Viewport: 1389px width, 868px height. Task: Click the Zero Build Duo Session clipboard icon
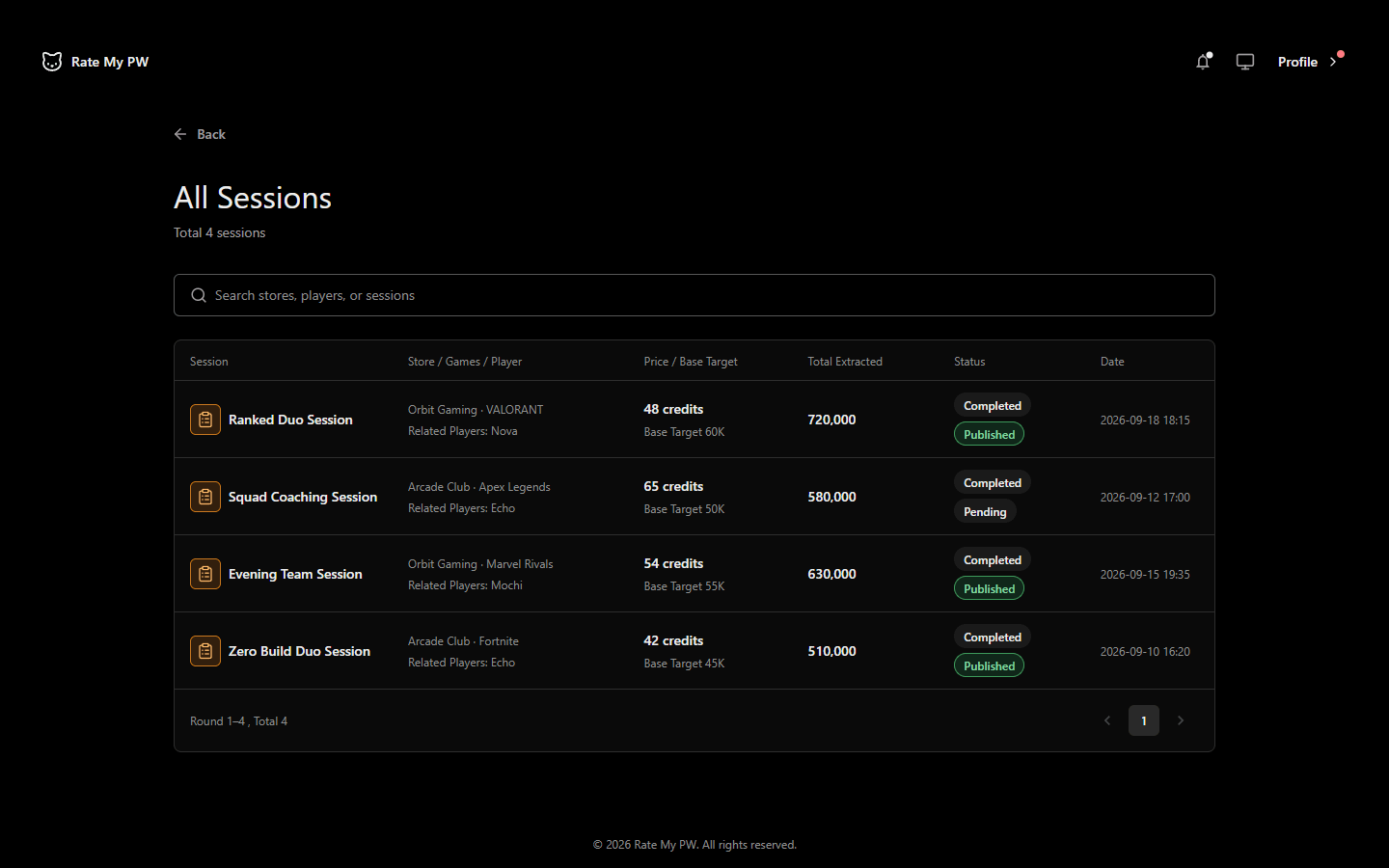(x=205, y=651)
